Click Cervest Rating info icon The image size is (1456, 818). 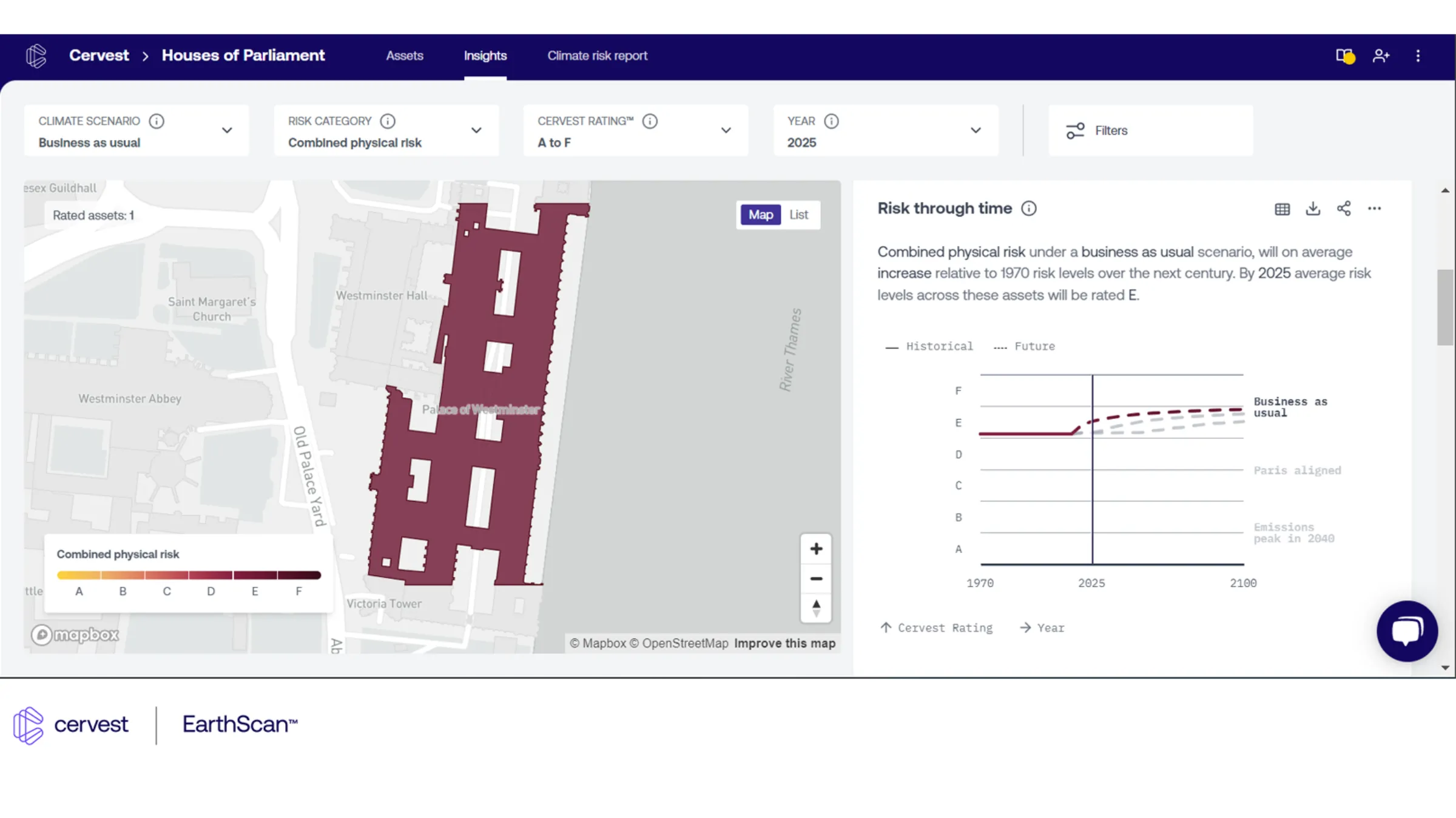point(650,121)
